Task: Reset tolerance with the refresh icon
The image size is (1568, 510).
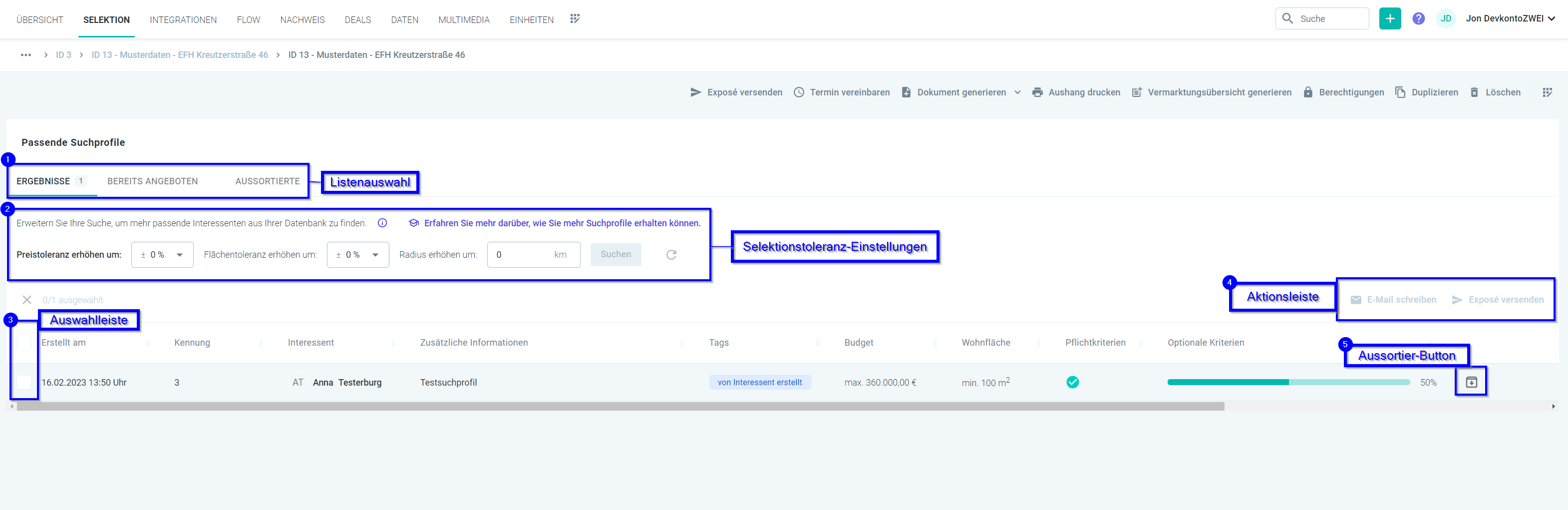Action: [x=671, y=255]
